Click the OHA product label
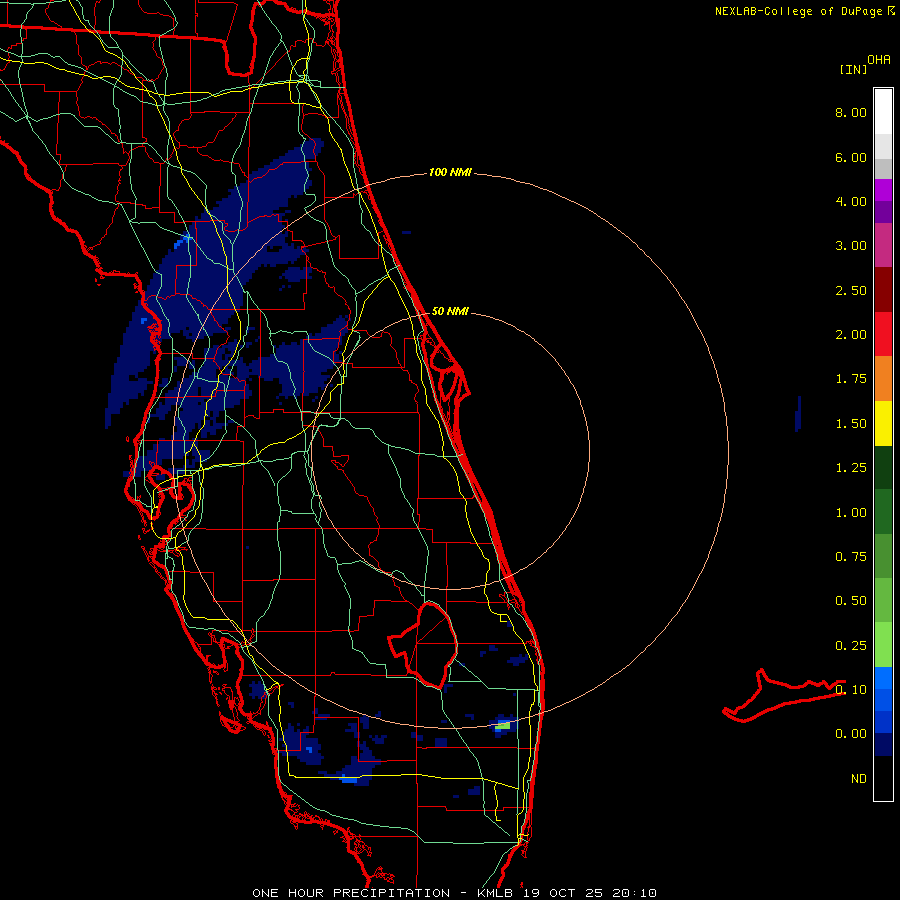 pyautogui.click(x=879, y=59)
